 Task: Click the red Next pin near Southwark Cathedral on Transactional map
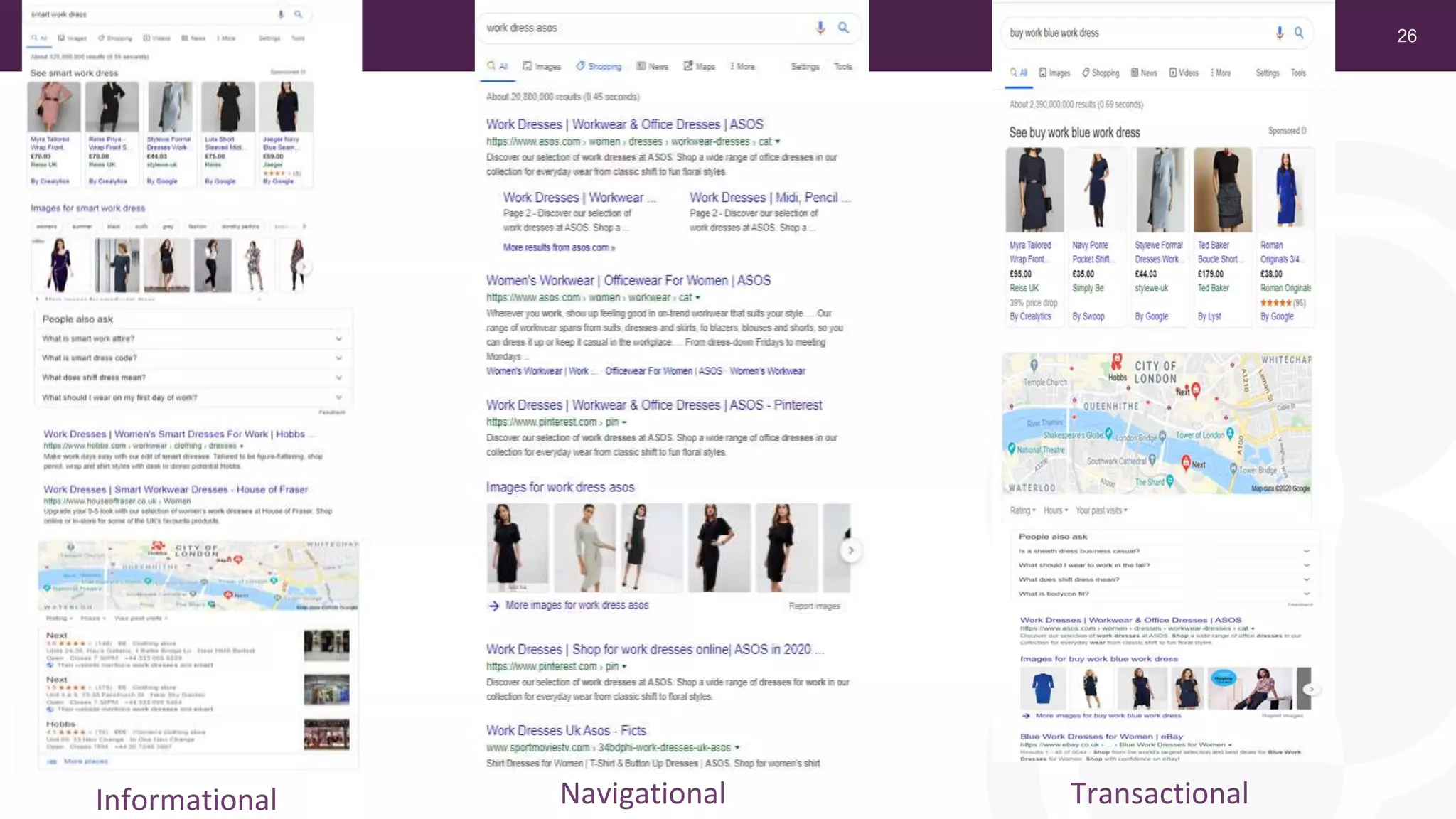1186,463
